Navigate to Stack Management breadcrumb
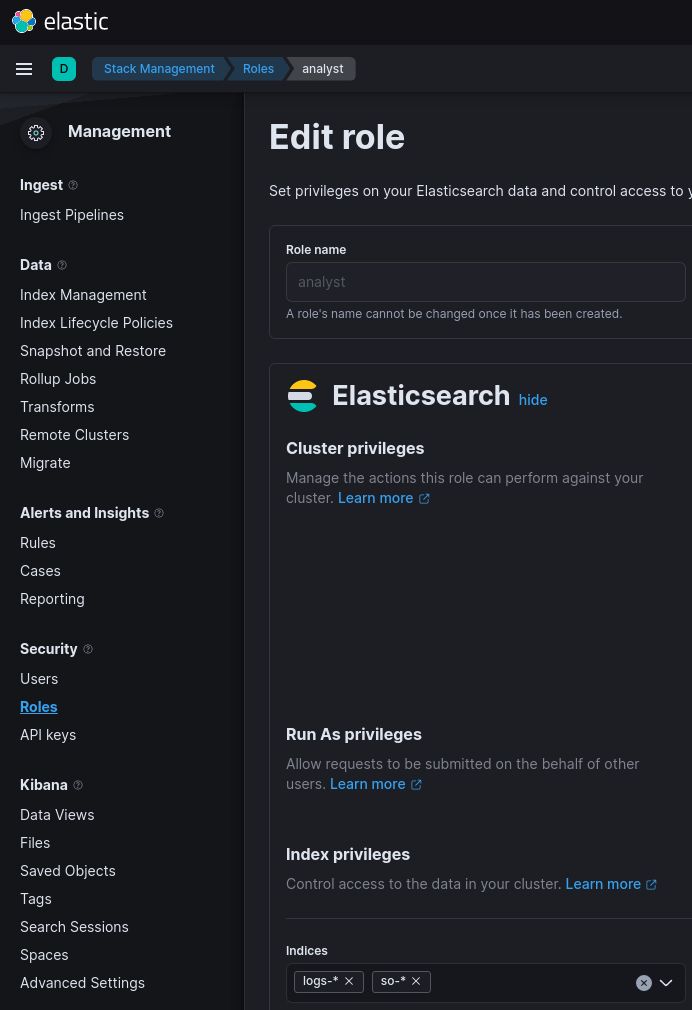This screenshot has width=692, height=1010. click(x=159, y=69)
